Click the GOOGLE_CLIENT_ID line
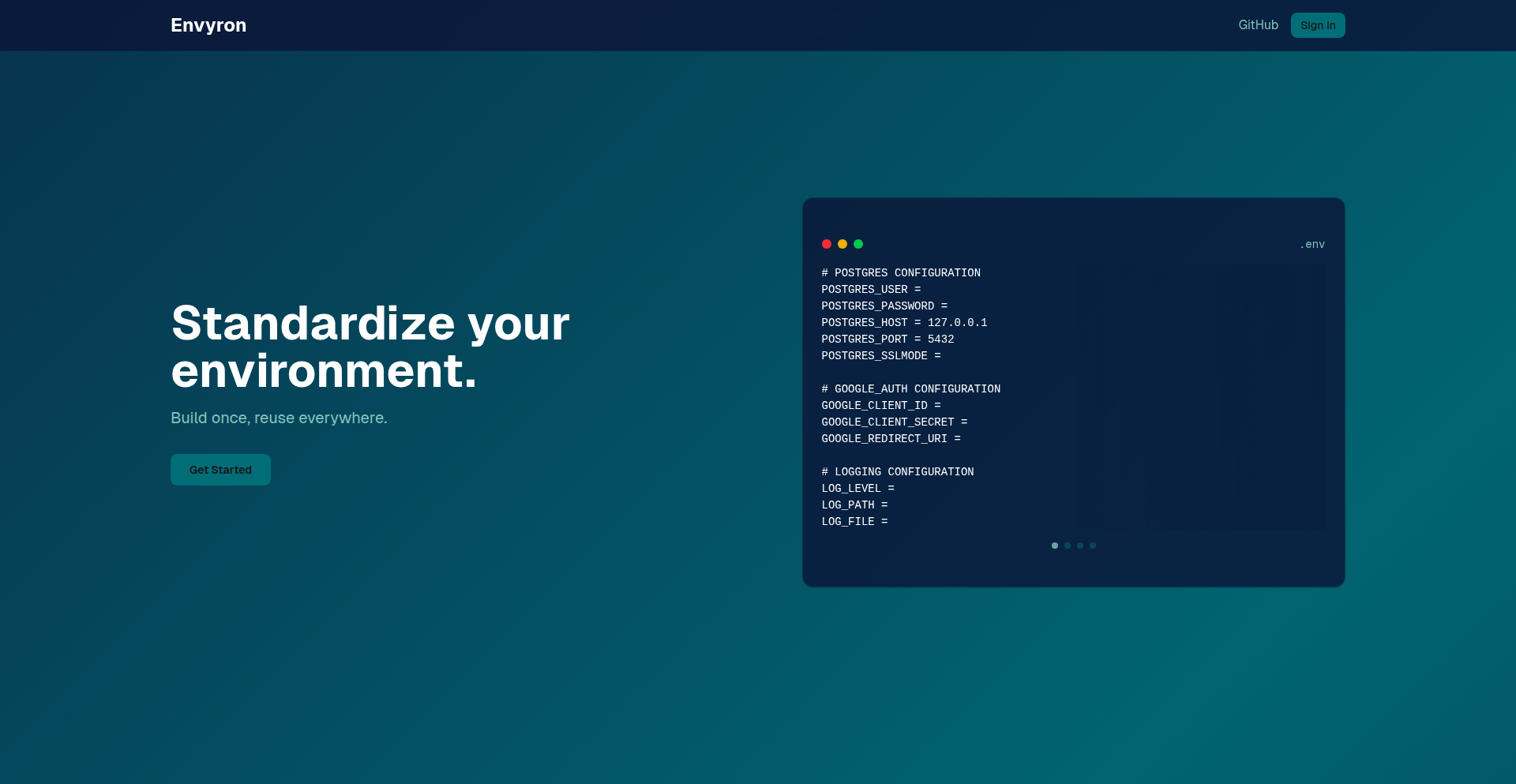 (x=881, y=406)
